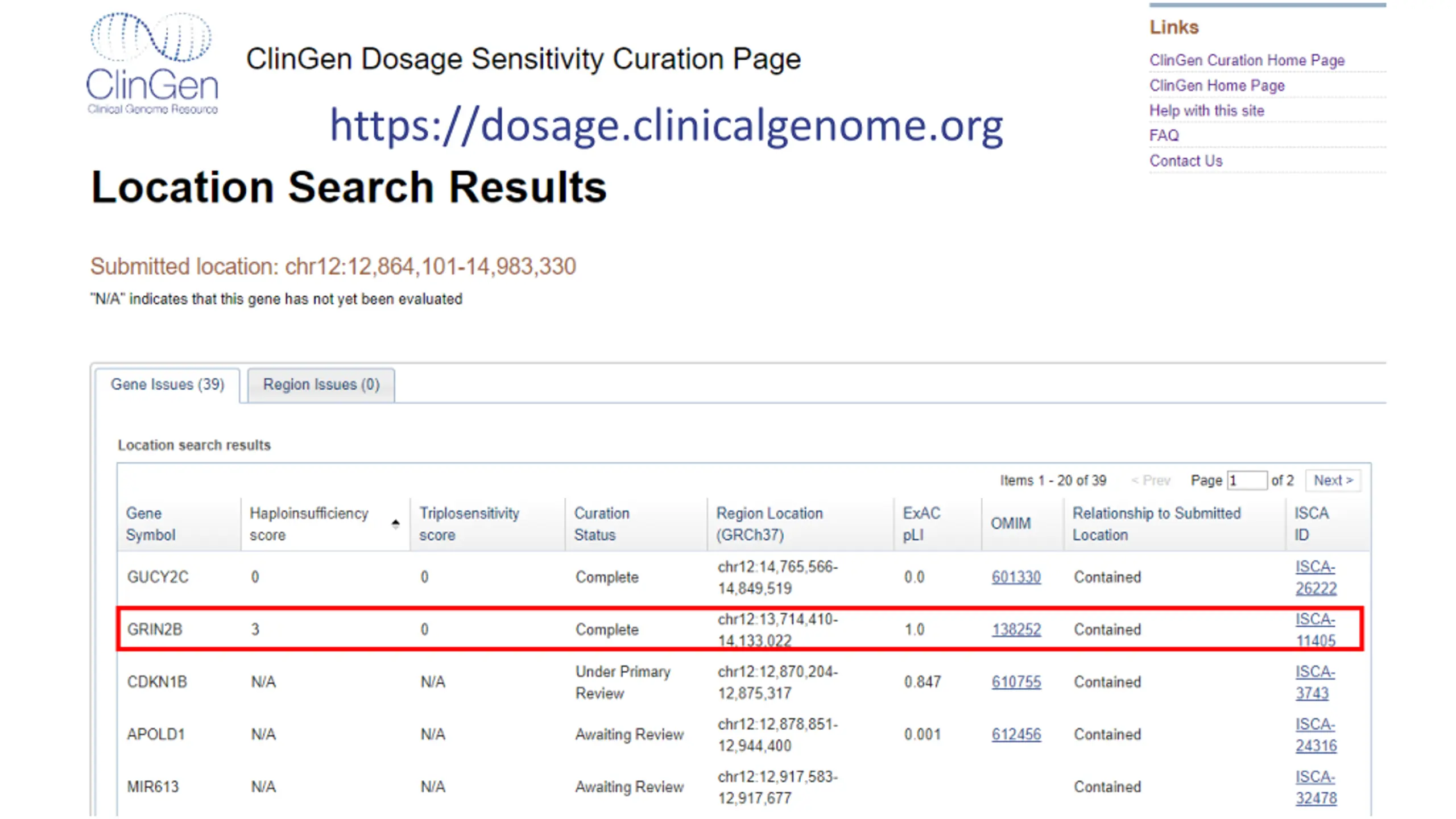This screenshot has width=1456, height=819.
Task: Click region chr12:14,765,566-14,849,519
Action: pos(777,577)
